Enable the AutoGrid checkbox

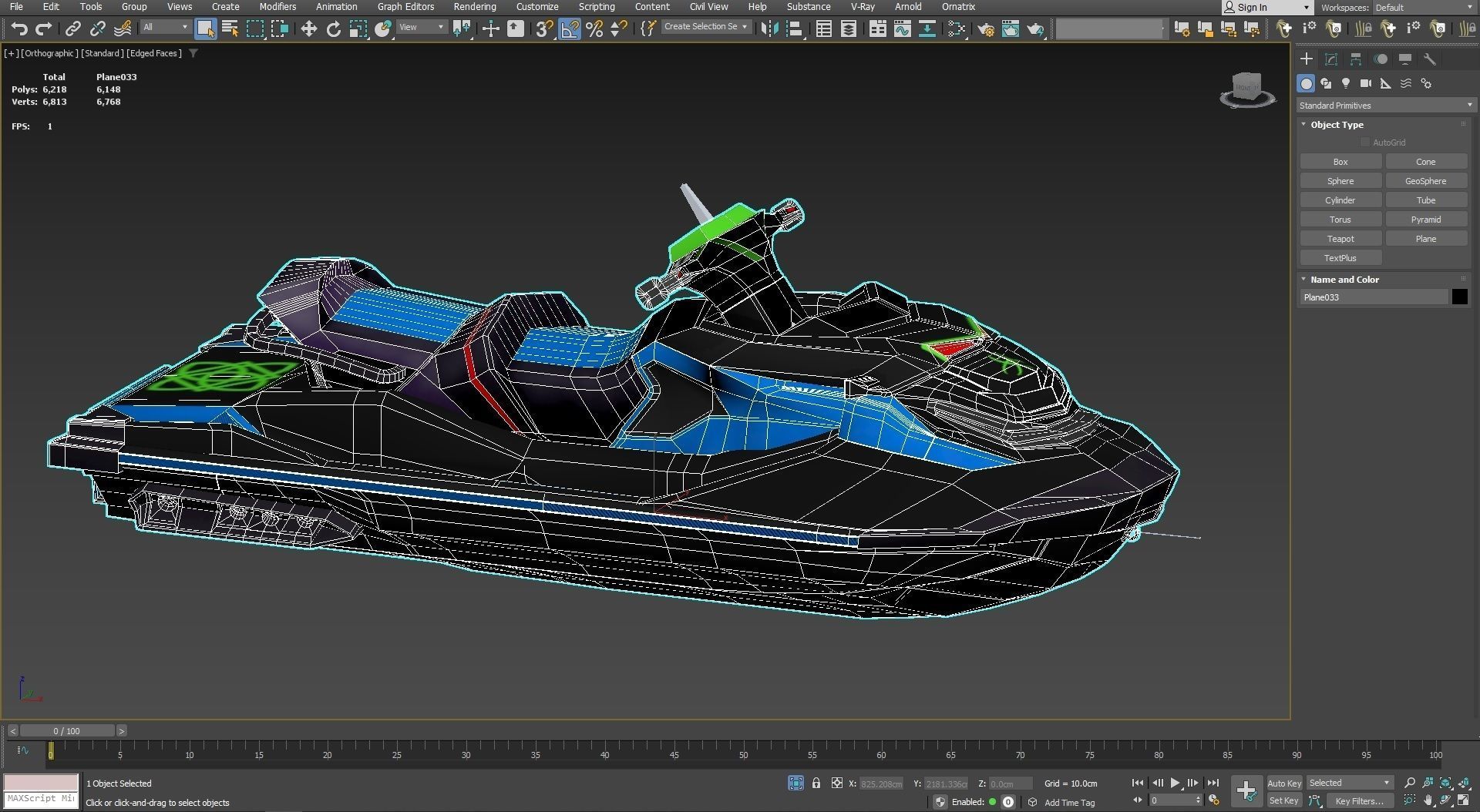[x=1365, y=143]
